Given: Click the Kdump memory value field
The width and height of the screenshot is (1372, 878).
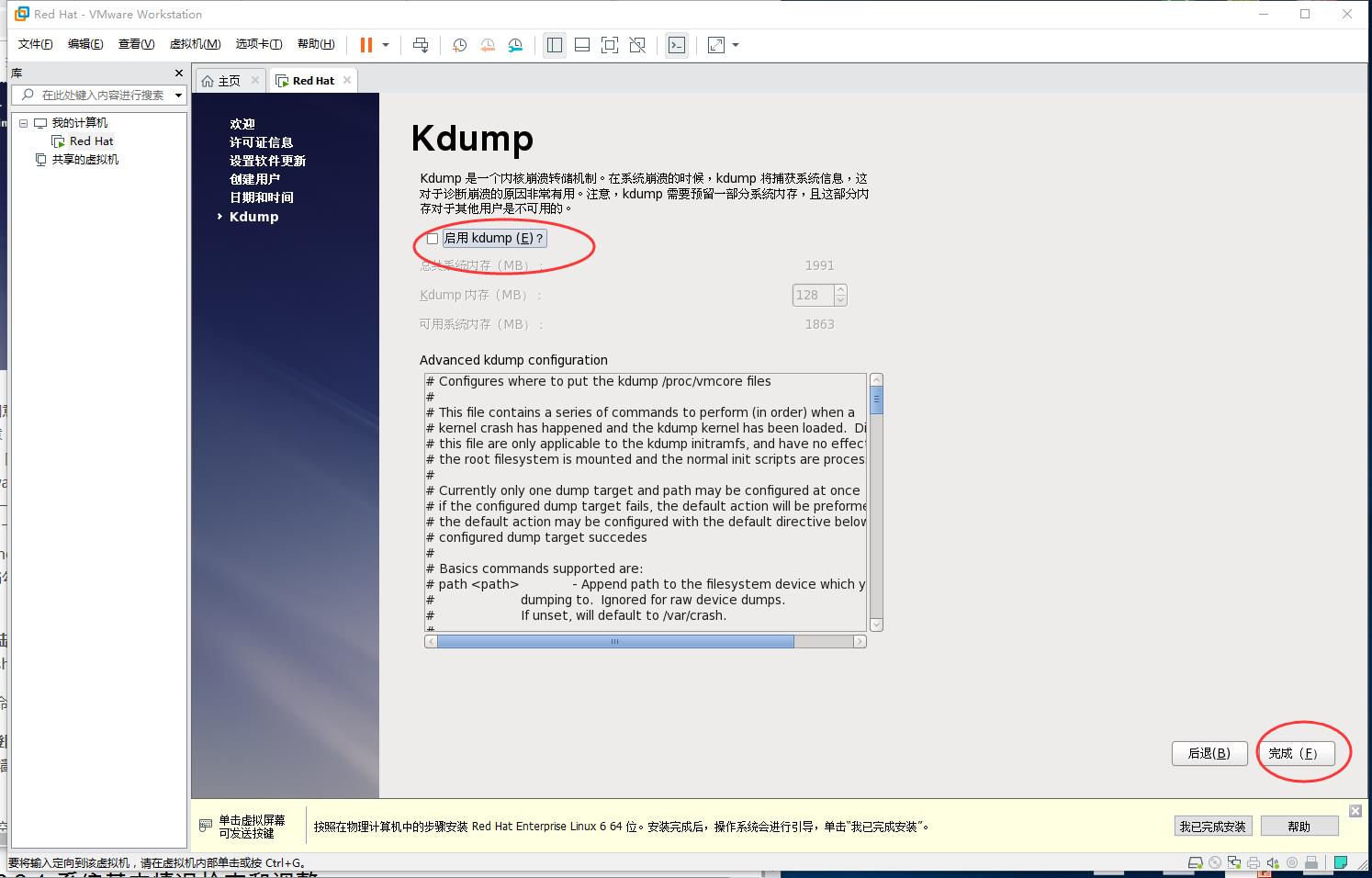Looking at the screenshot, I should point(813,295).
